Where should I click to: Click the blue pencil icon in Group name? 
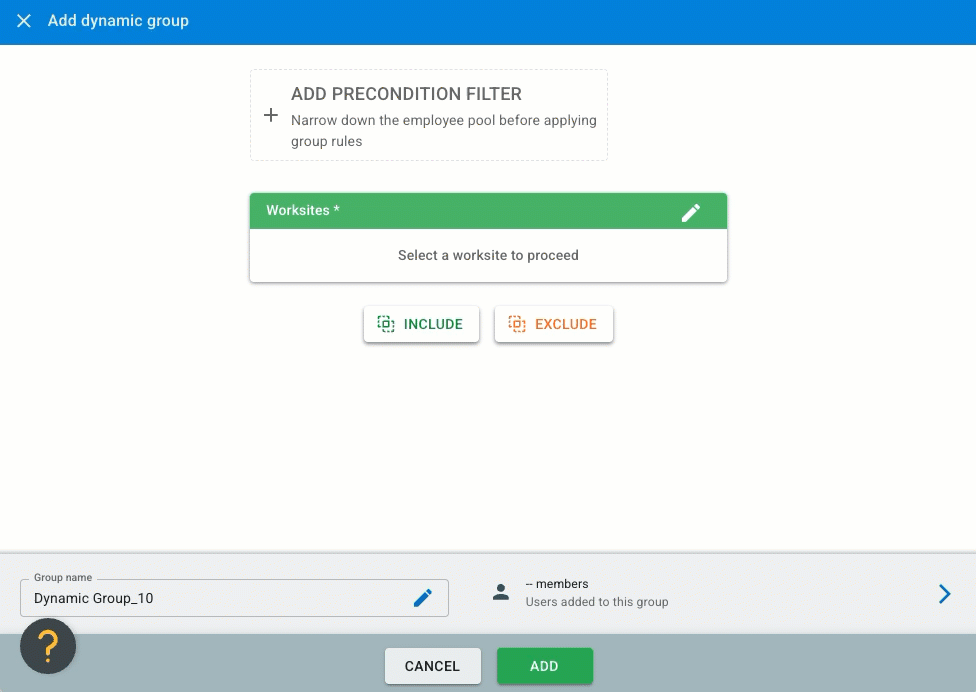coord(423,598)
